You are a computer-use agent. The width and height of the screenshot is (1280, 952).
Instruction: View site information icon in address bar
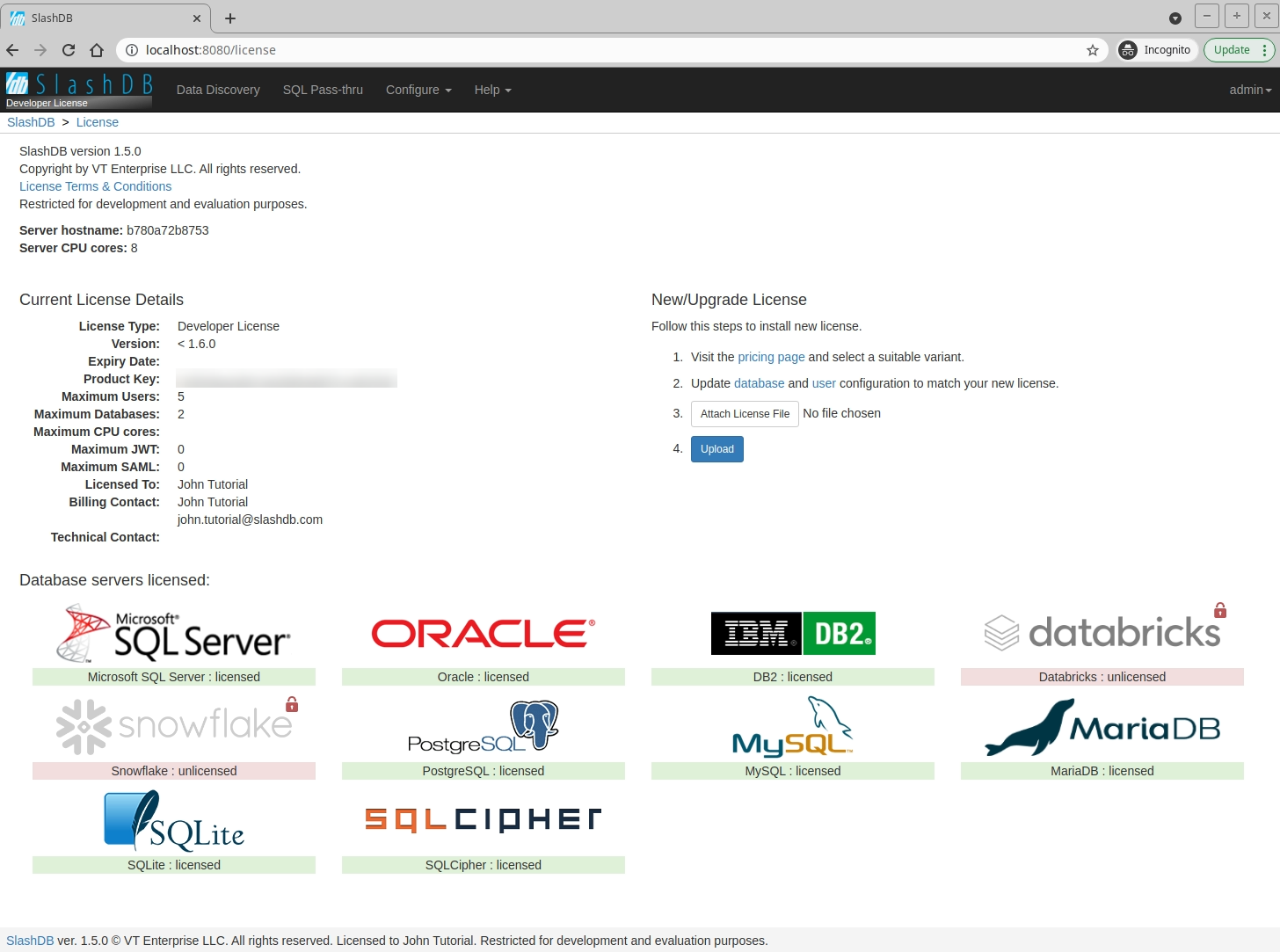click(x=132, y=50)
